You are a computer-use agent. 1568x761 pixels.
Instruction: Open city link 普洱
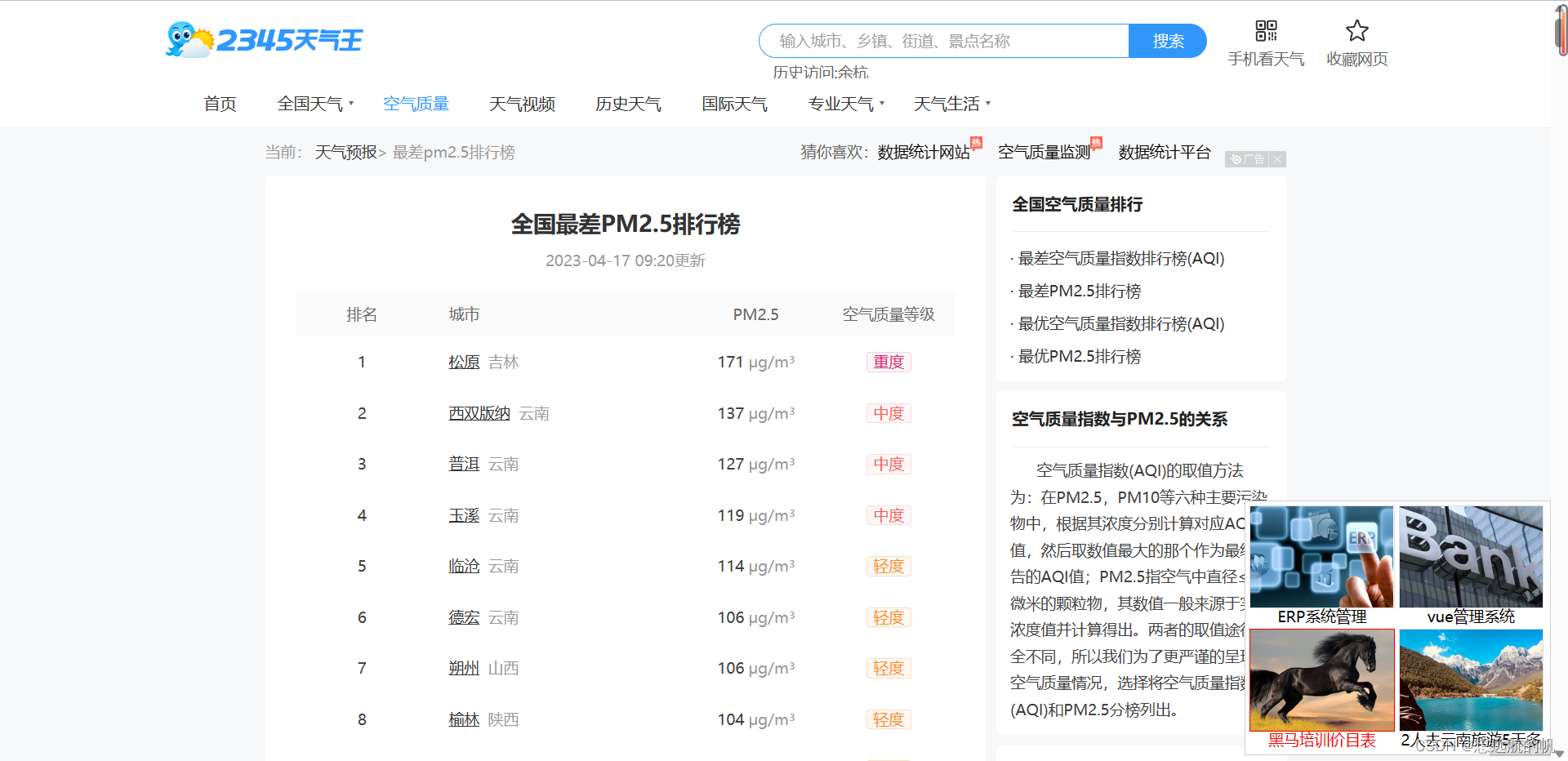[x=464, y=464]
